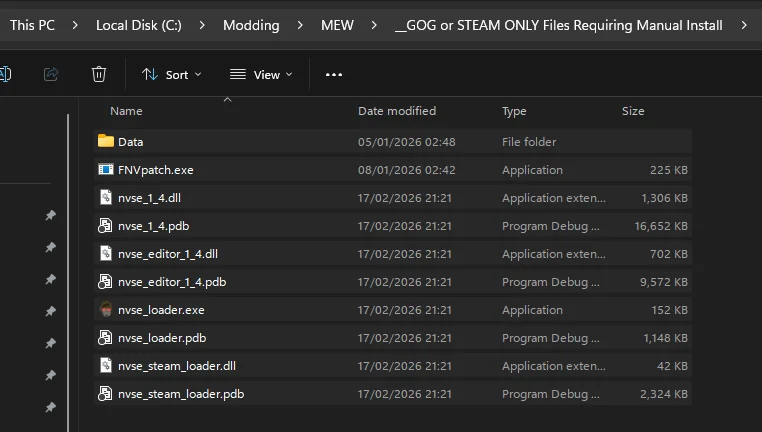Image resolution: width=762 pixels, height=432 pixels.
Task: Expand the chevron right after This PC
Action: pos(75,25)
